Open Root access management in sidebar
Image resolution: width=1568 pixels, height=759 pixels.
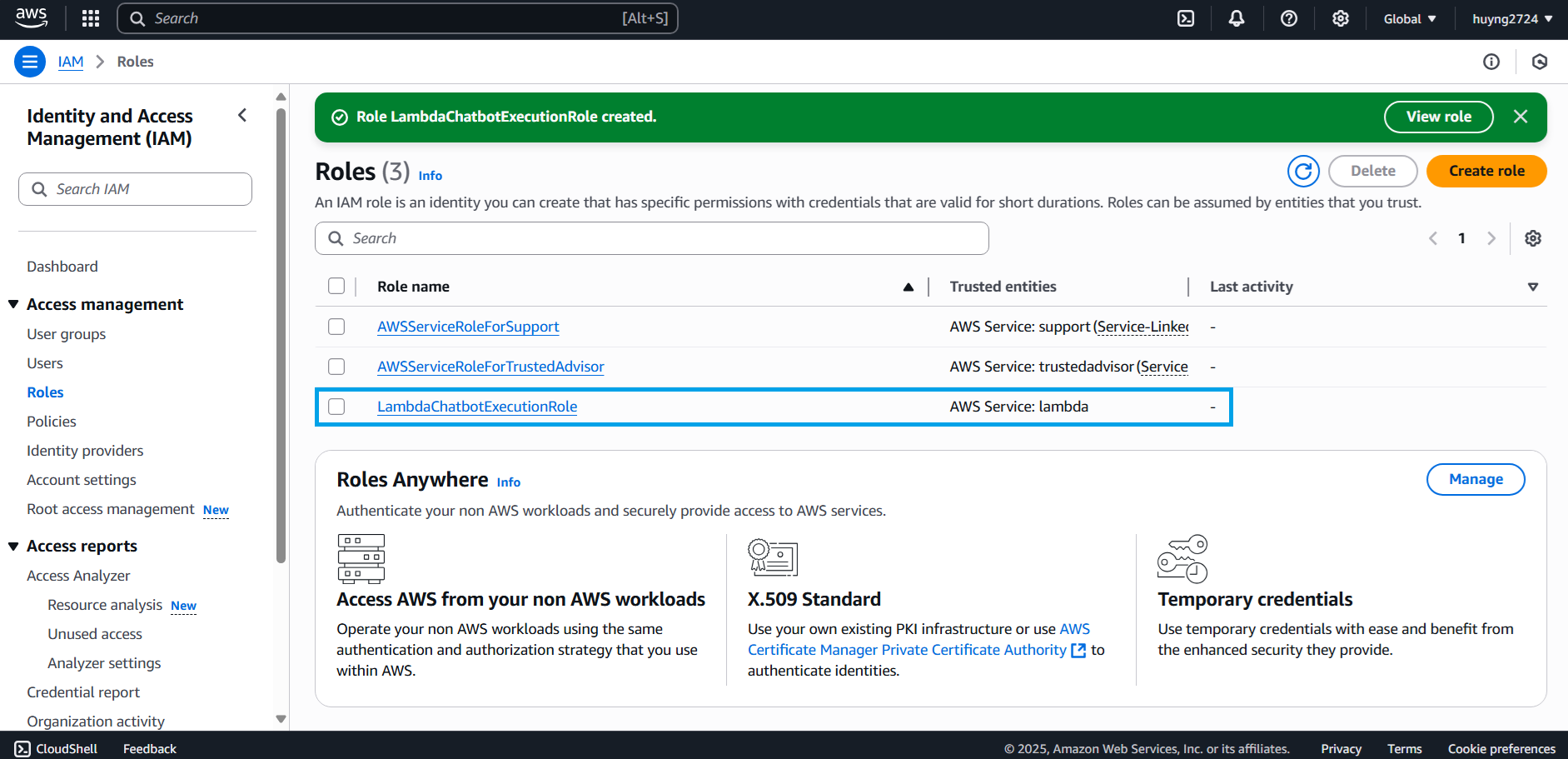(111, 509)
